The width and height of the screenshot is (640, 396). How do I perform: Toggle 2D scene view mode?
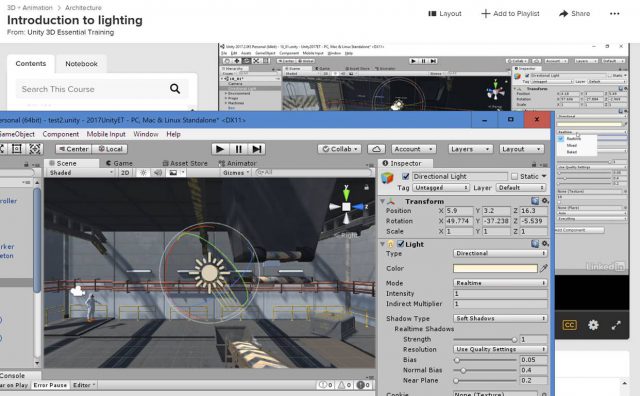[125, 173]
